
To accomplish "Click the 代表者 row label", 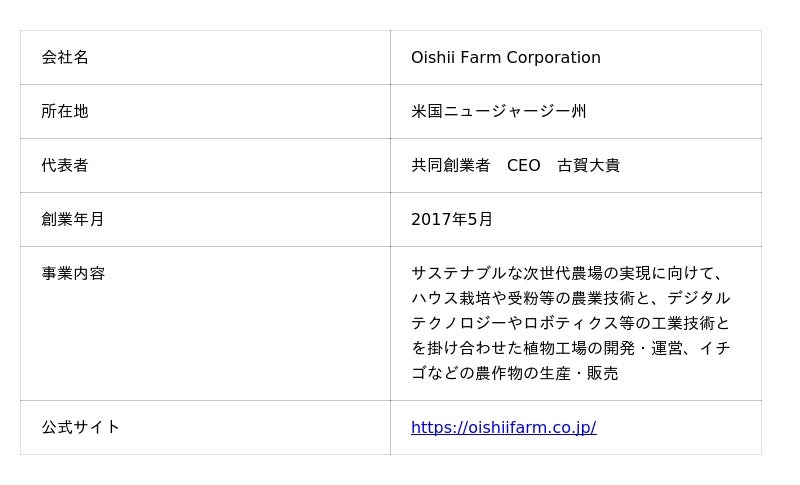I will pyautogui.click(x=65, y=166).
